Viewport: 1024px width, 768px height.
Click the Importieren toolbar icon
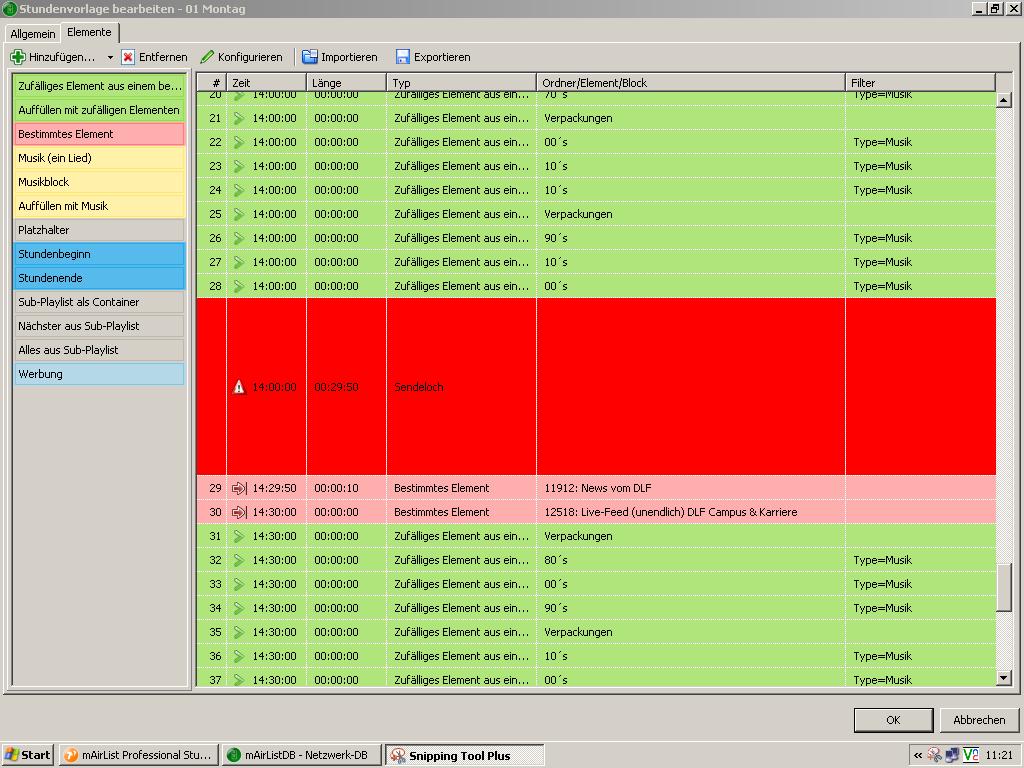coord(310,57)
